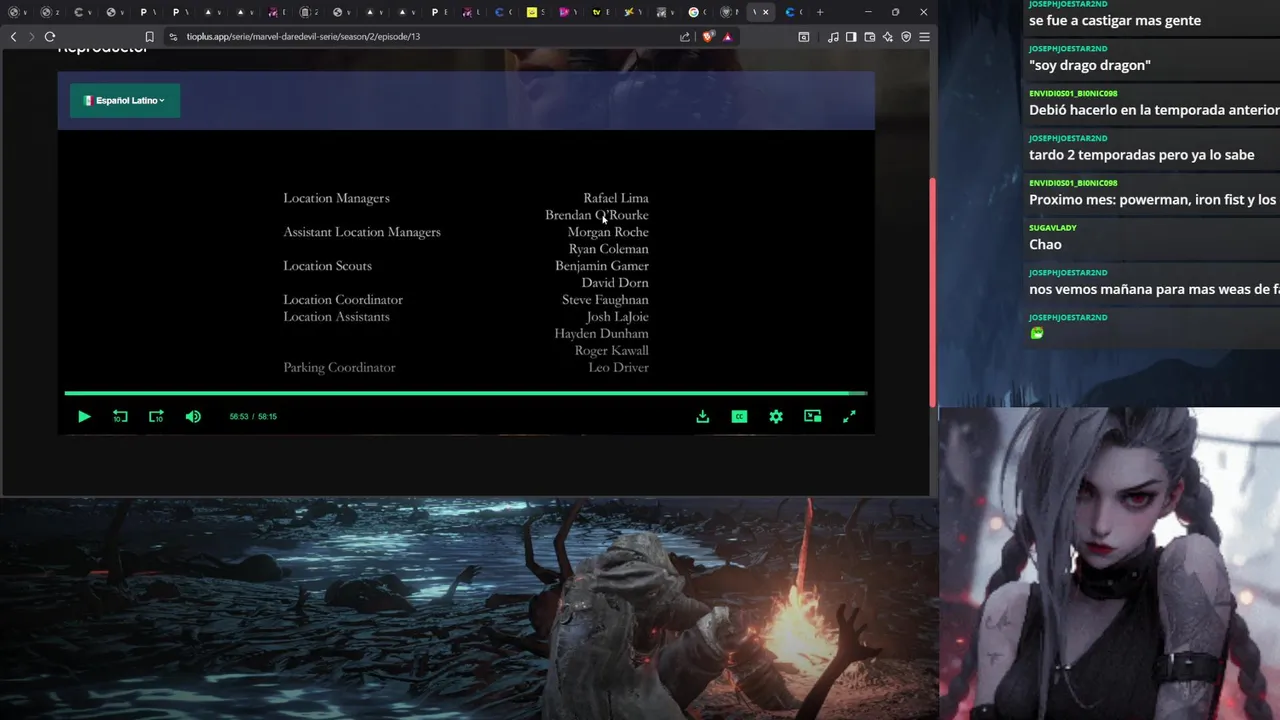Open the browser hamburger menu
The width and height of the screenshot is (1280, 720).
tap(924, 37)
